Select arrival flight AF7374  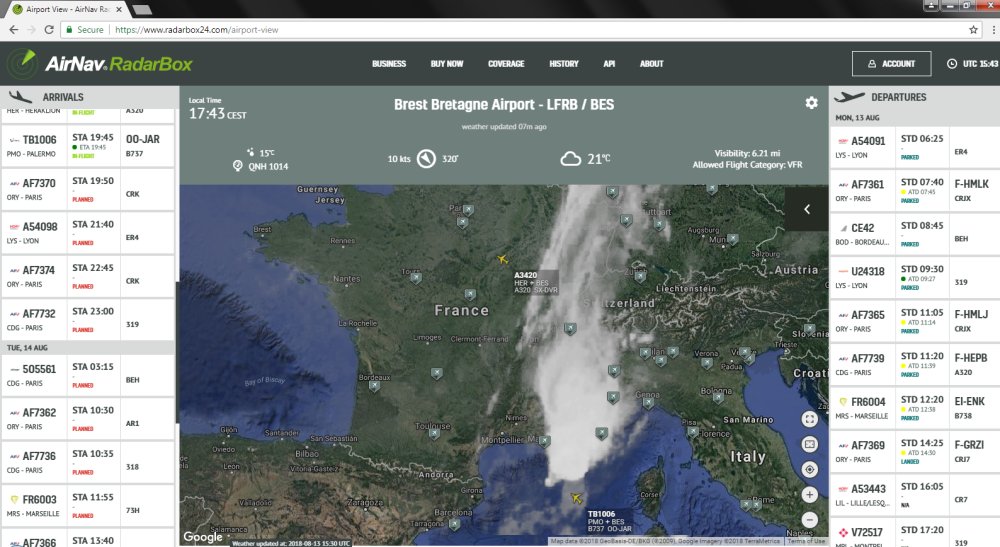(x=88, y=276)
